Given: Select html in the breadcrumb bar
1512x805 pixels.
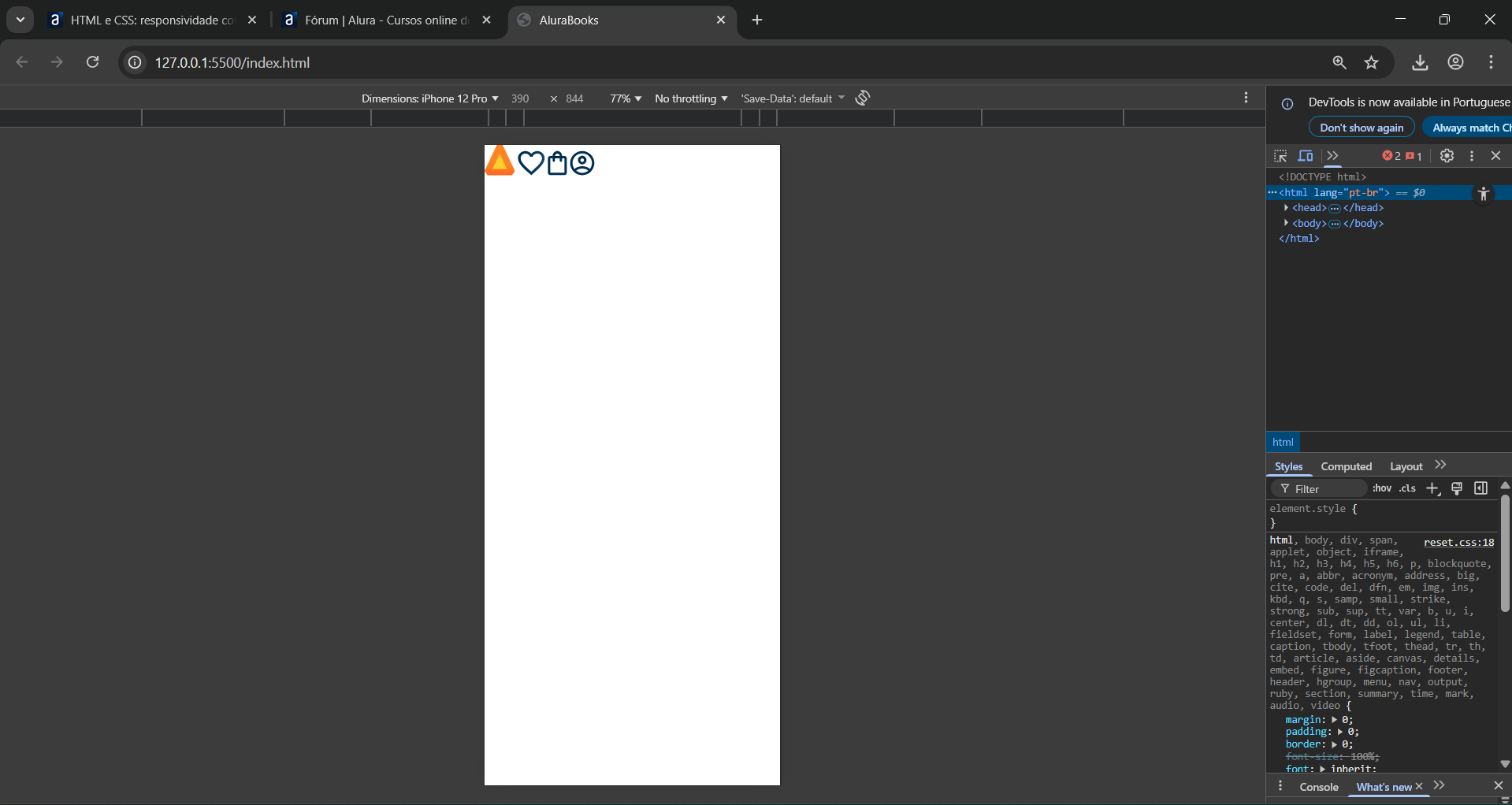Looking at the screenshot, I should [x=1283, y=443].
